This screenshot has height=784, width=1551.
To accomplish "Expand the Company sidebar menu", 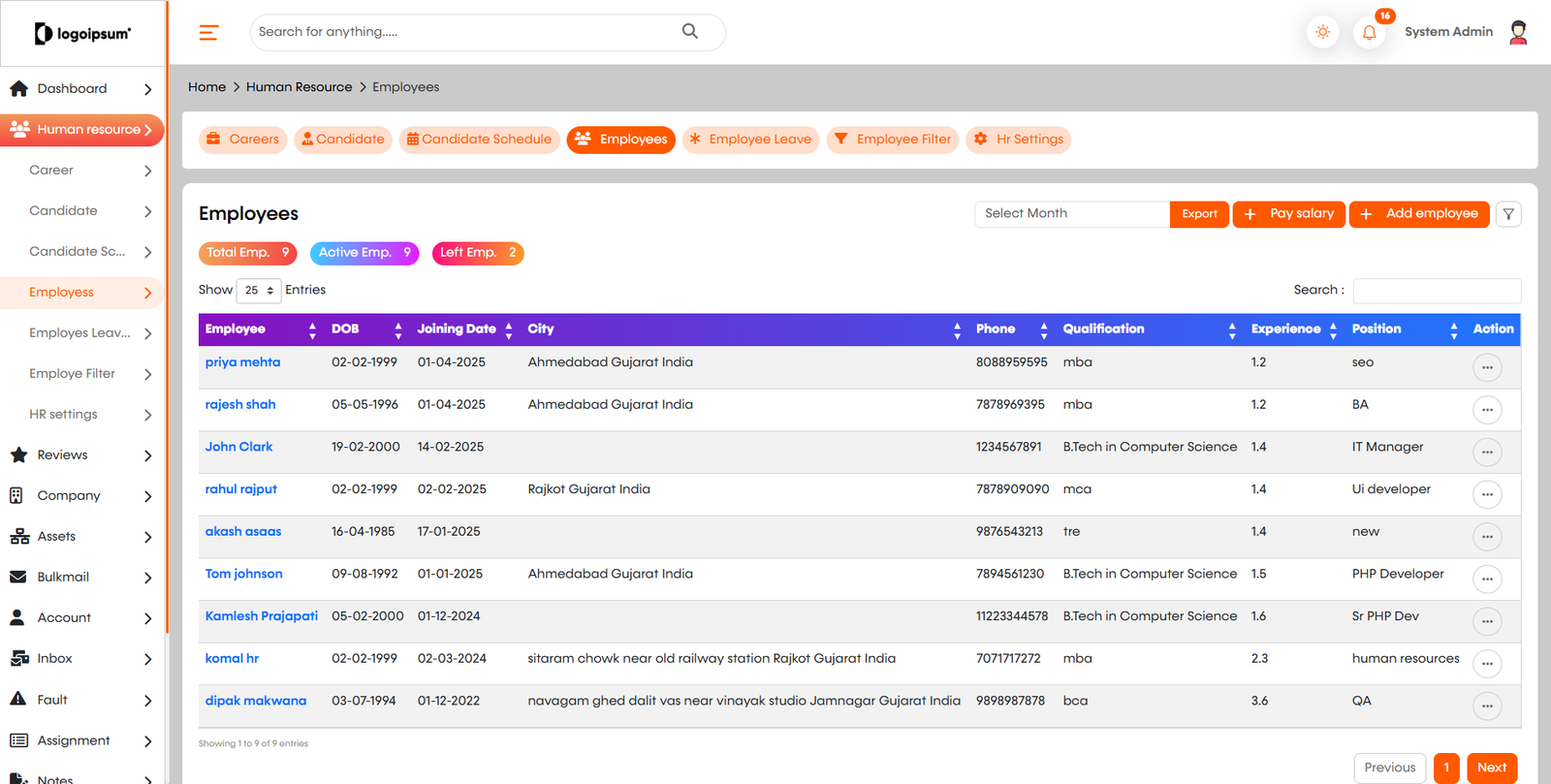I will [x=82, y=496].
